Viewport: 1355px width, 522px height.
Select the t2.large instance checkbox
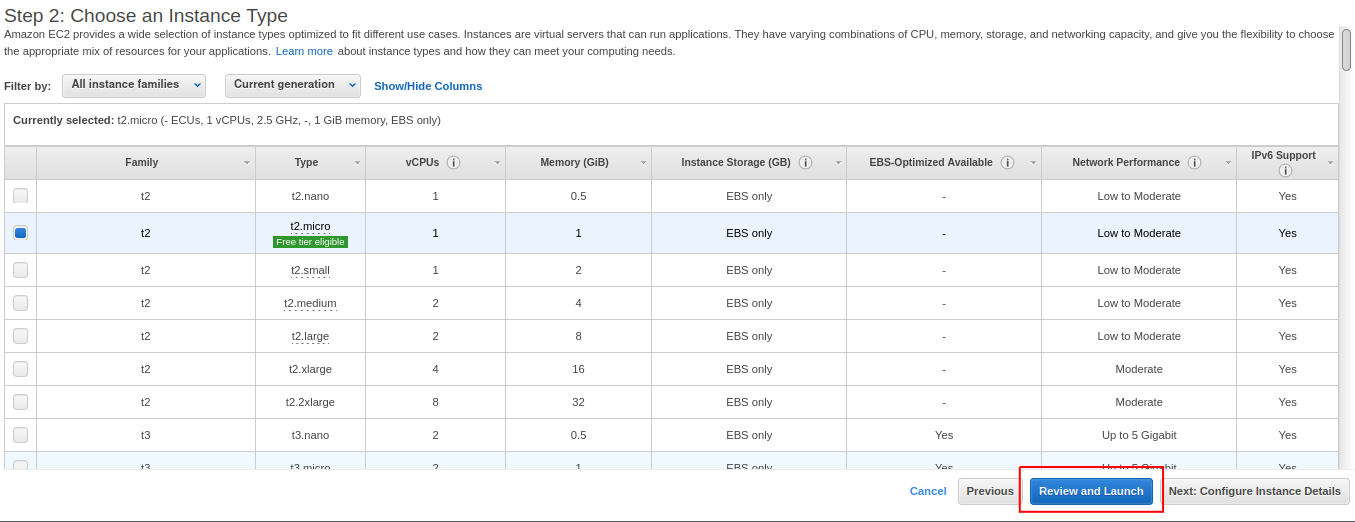[20, 336]
